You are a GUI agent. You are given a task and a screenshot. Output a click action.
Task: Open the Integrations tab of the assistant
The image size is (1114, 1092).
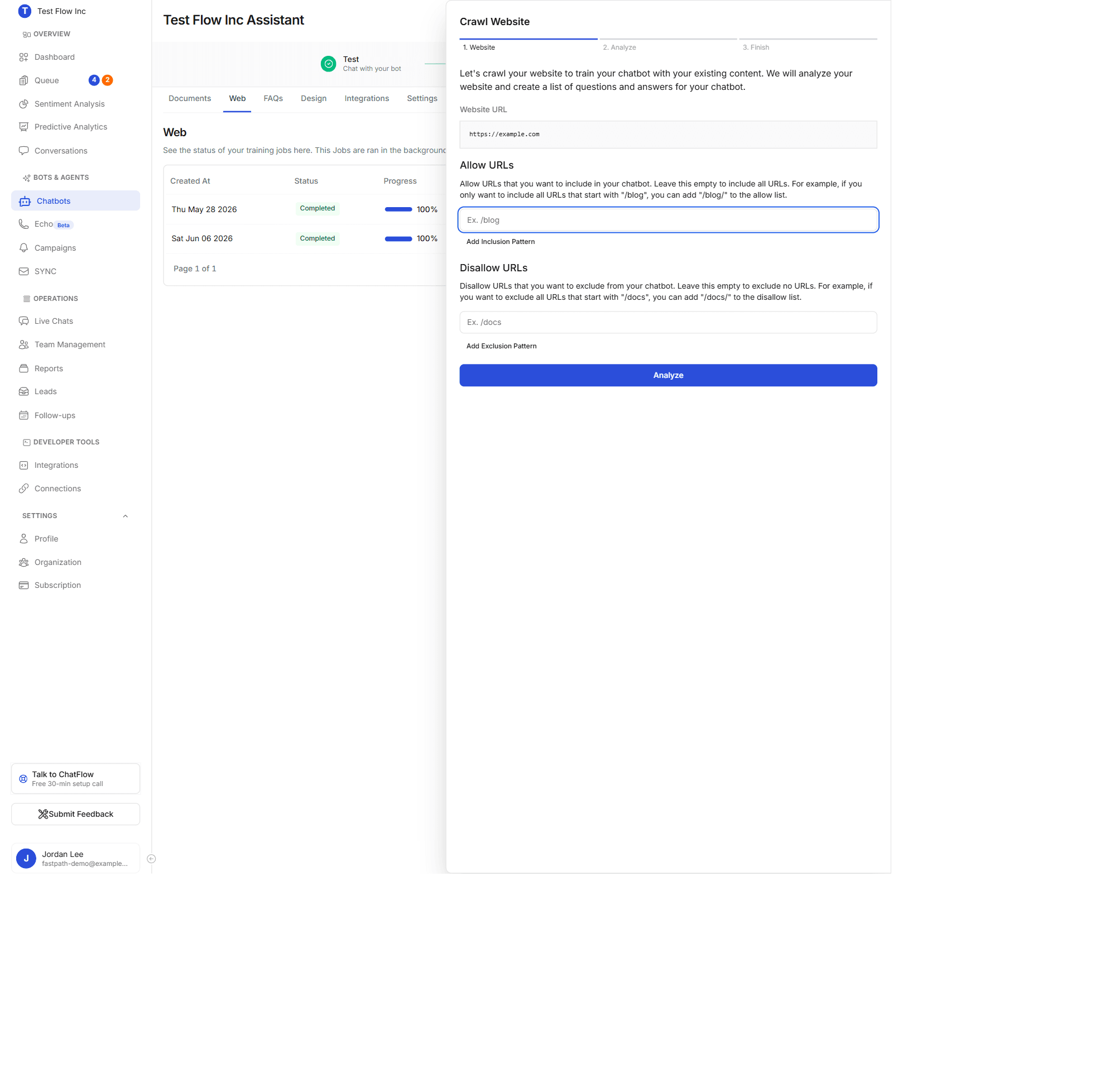point(367,99)
